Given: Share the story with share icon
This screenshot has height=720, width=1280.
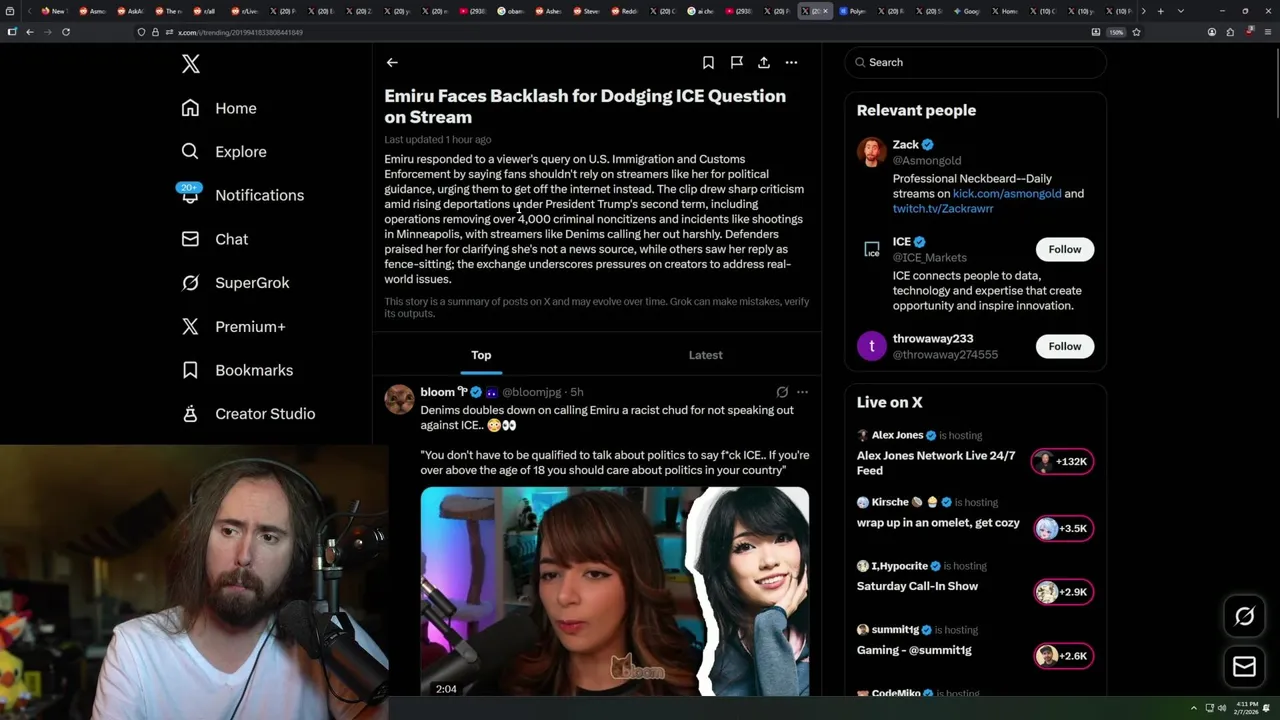Looking at the screenshot, I should tap(764, 62).
